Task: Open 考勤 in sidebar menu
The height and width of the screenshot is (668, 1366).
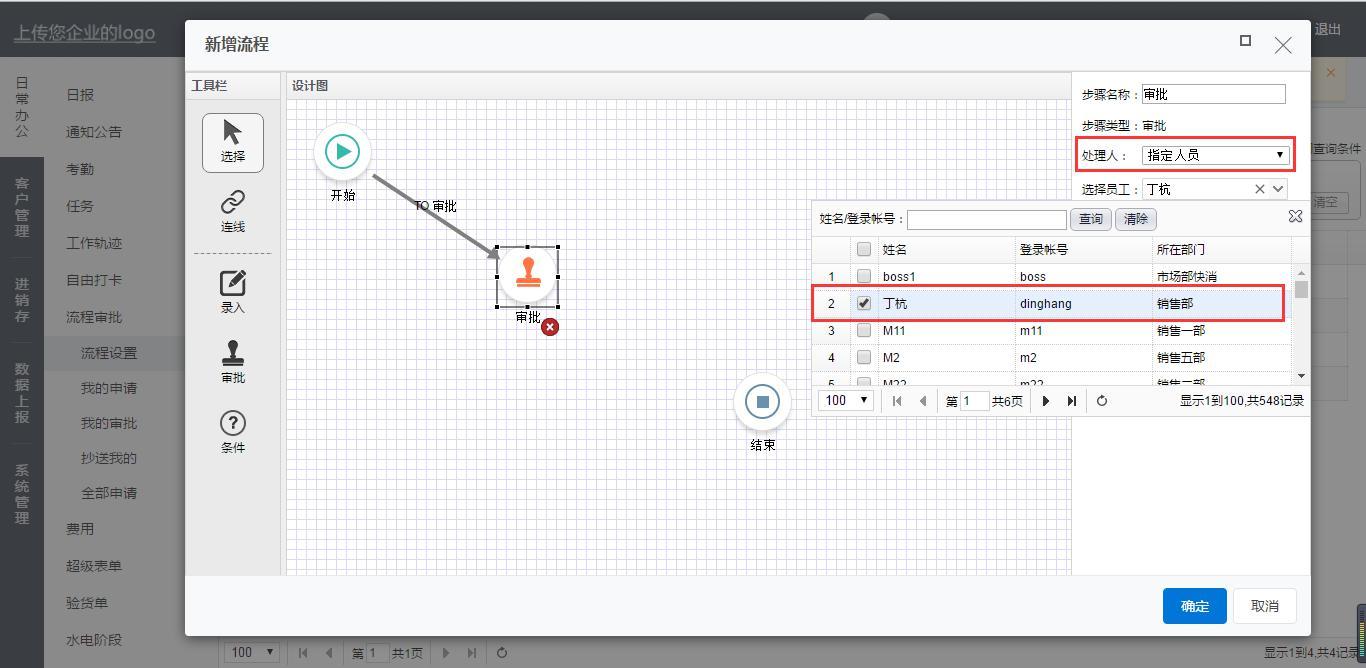Action: point(80,169)
